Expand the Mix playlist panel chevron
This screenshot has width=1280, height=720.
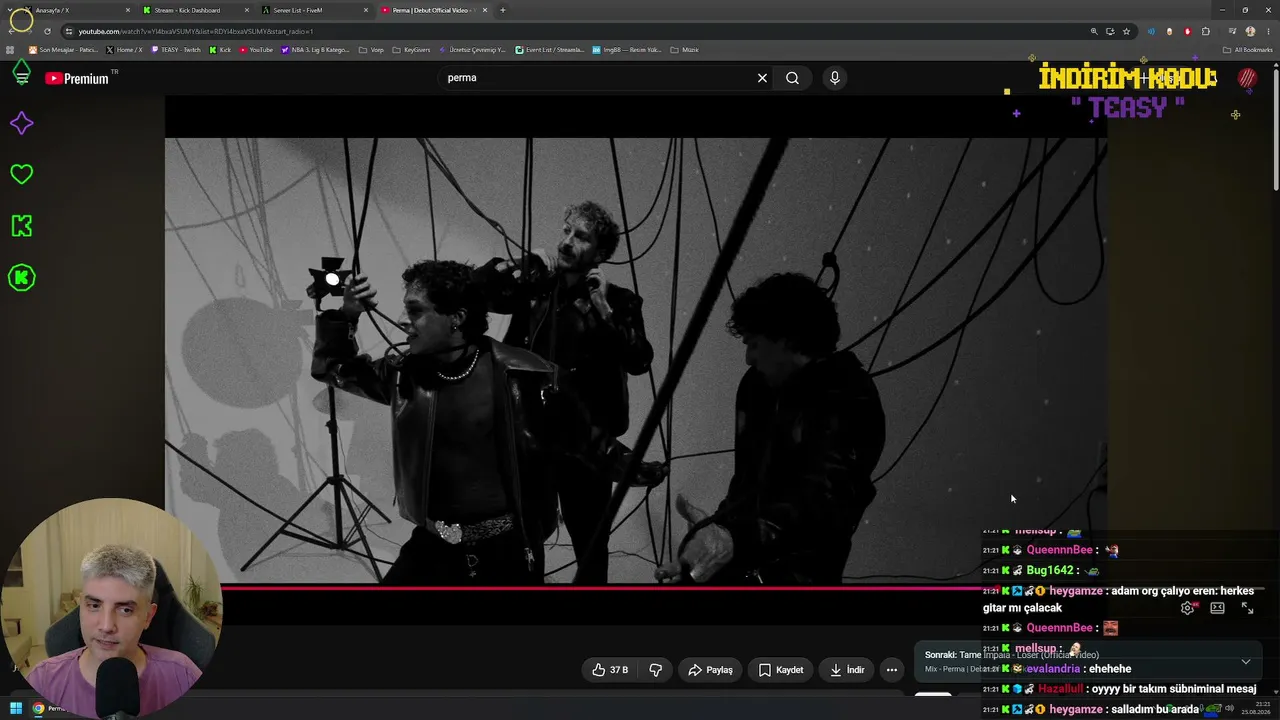pos(1245,661)
